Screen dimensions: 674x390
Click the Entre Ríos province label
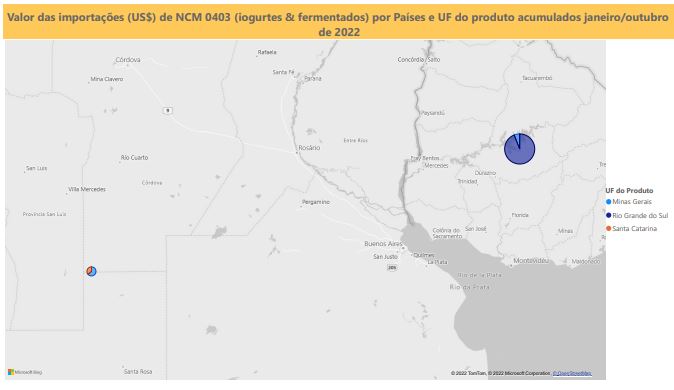coord(355,140)
